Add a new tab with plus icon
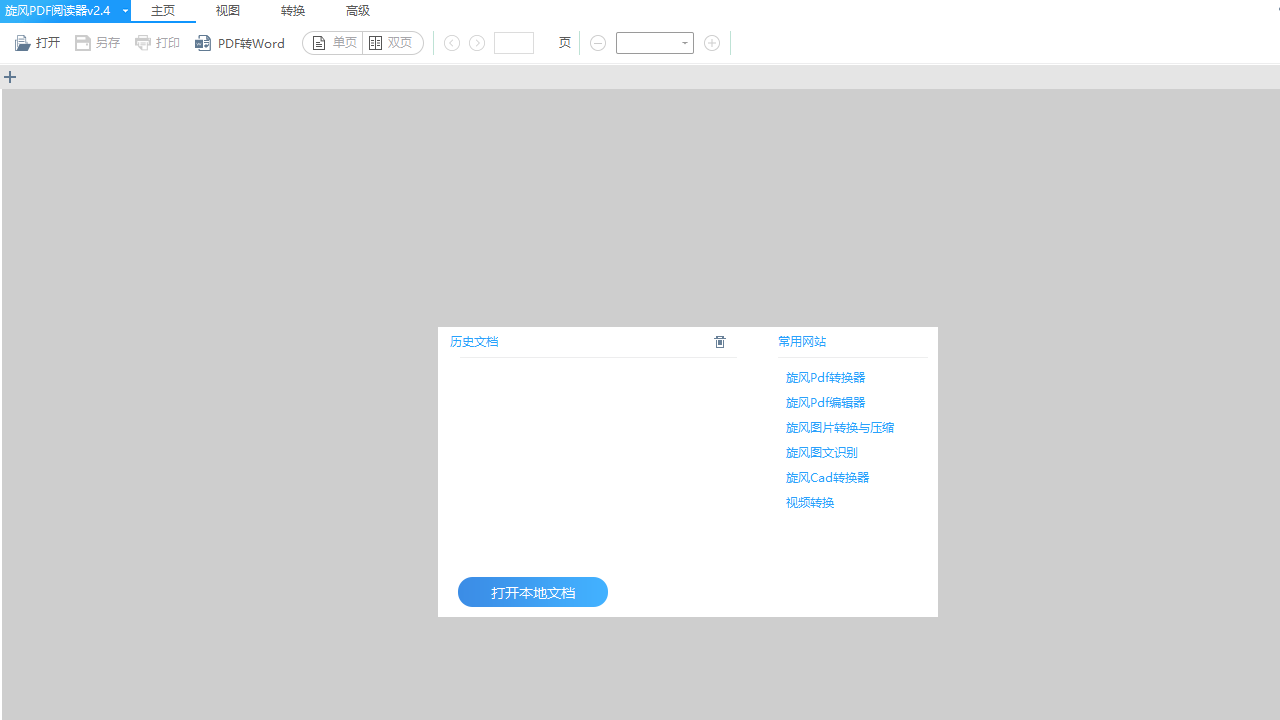Image resolution: width=1280 pixels, height=720 pixels. [x=10, y=77]
